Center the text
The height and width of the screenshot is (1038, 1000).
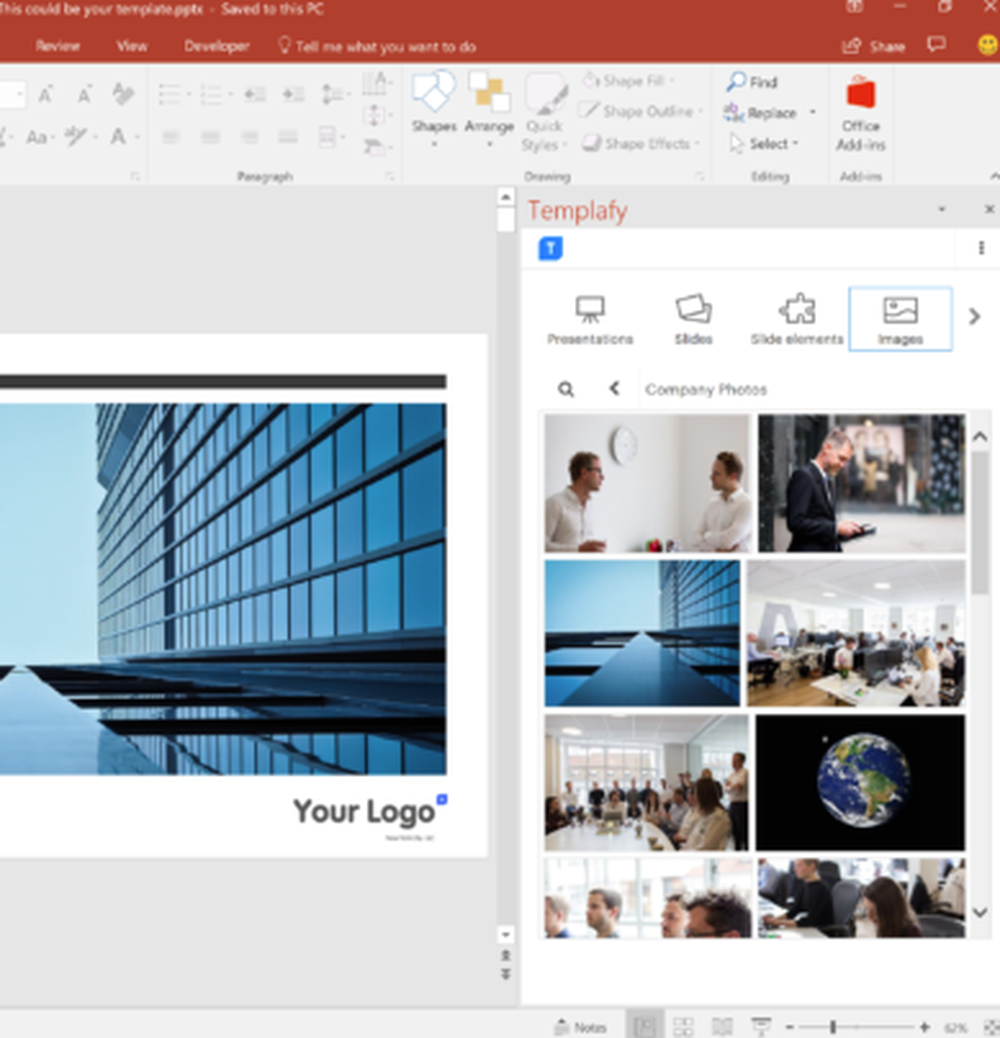coord(210,137)
